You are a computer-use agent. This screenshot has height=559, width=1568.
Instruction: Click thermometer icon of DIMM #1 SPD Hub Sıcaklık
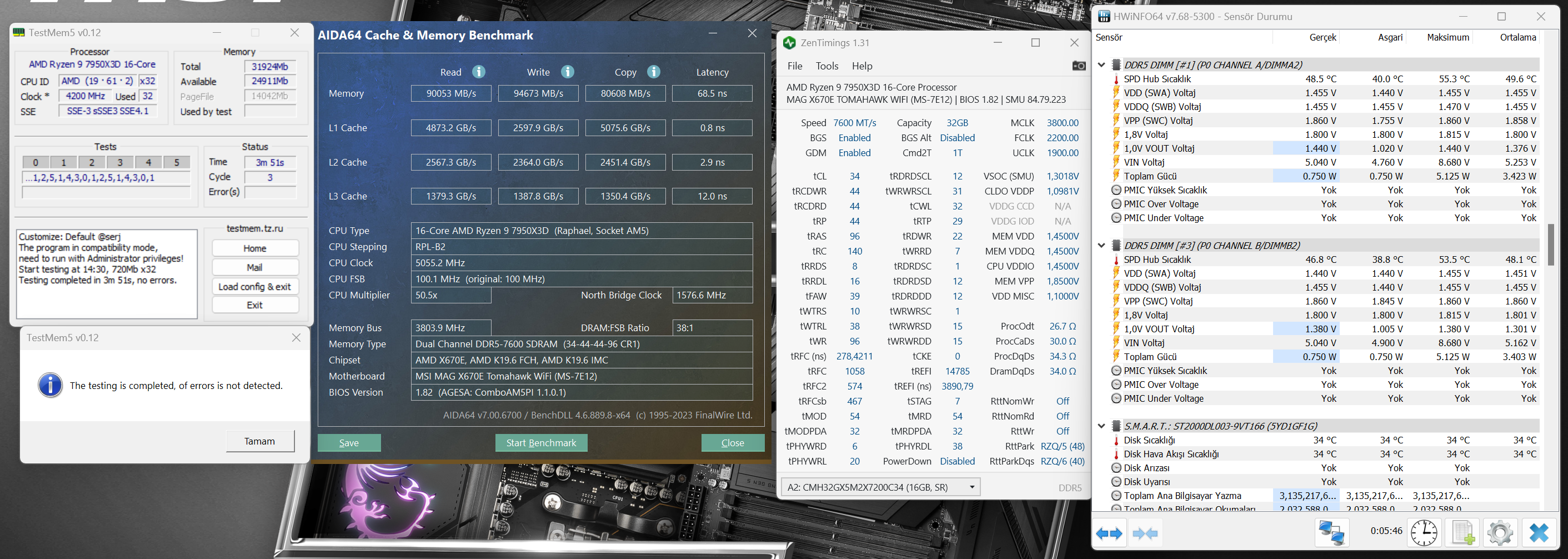(1116, 78)
